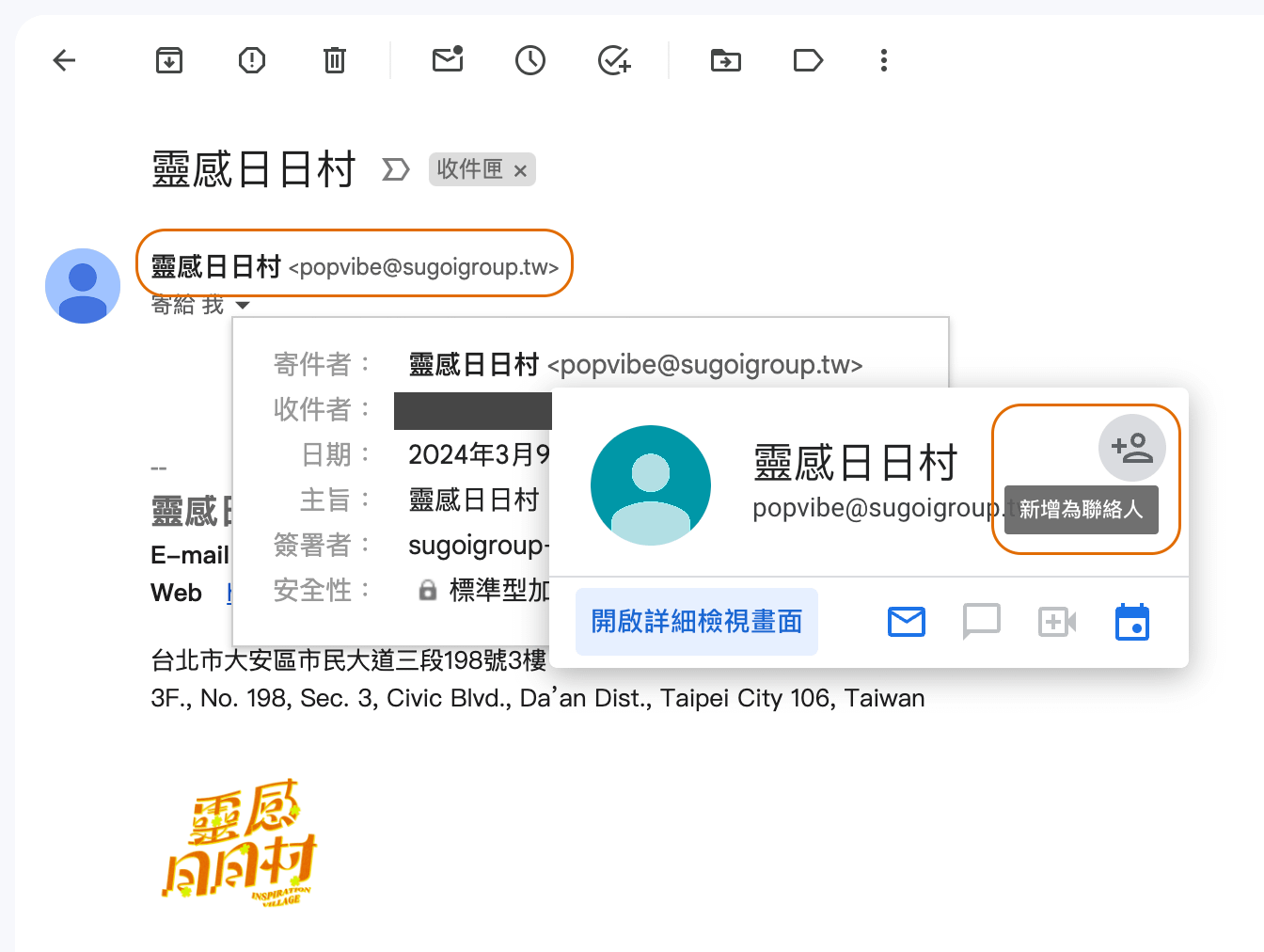
Task: Delete email with trash icon
Action: (335, 61)
